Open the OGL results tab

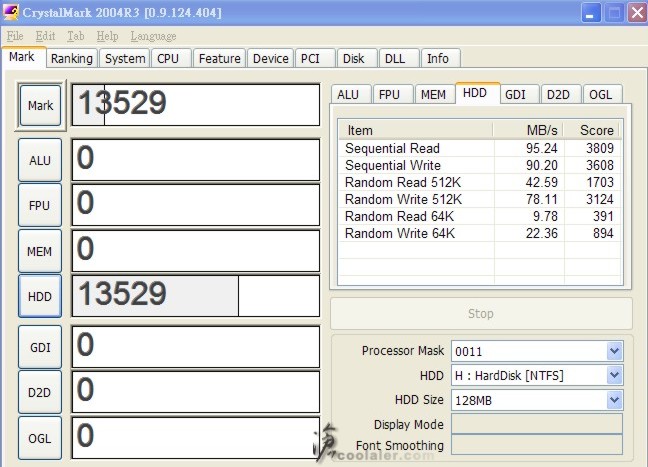(x=603, y=94)
